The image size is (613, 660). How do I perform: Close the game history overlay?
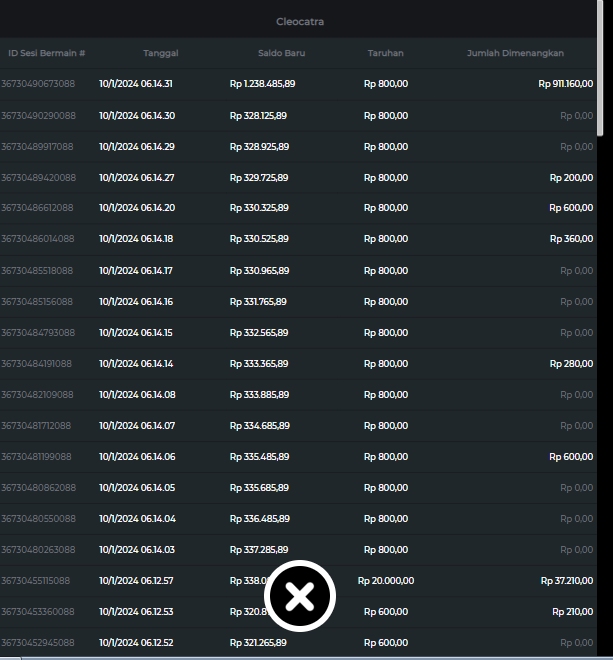click(299, 597)
